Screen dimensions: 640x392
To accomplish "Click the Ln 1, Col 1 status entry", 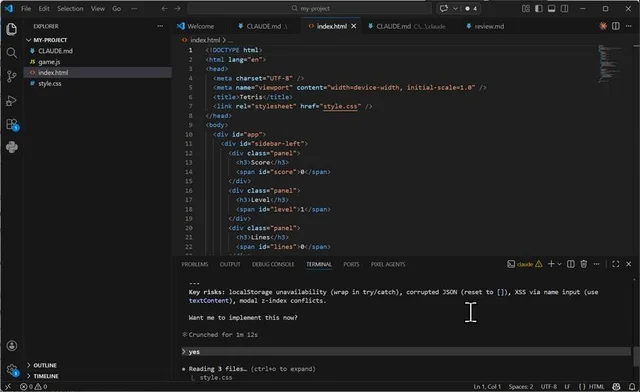I will tap(487, 386).
